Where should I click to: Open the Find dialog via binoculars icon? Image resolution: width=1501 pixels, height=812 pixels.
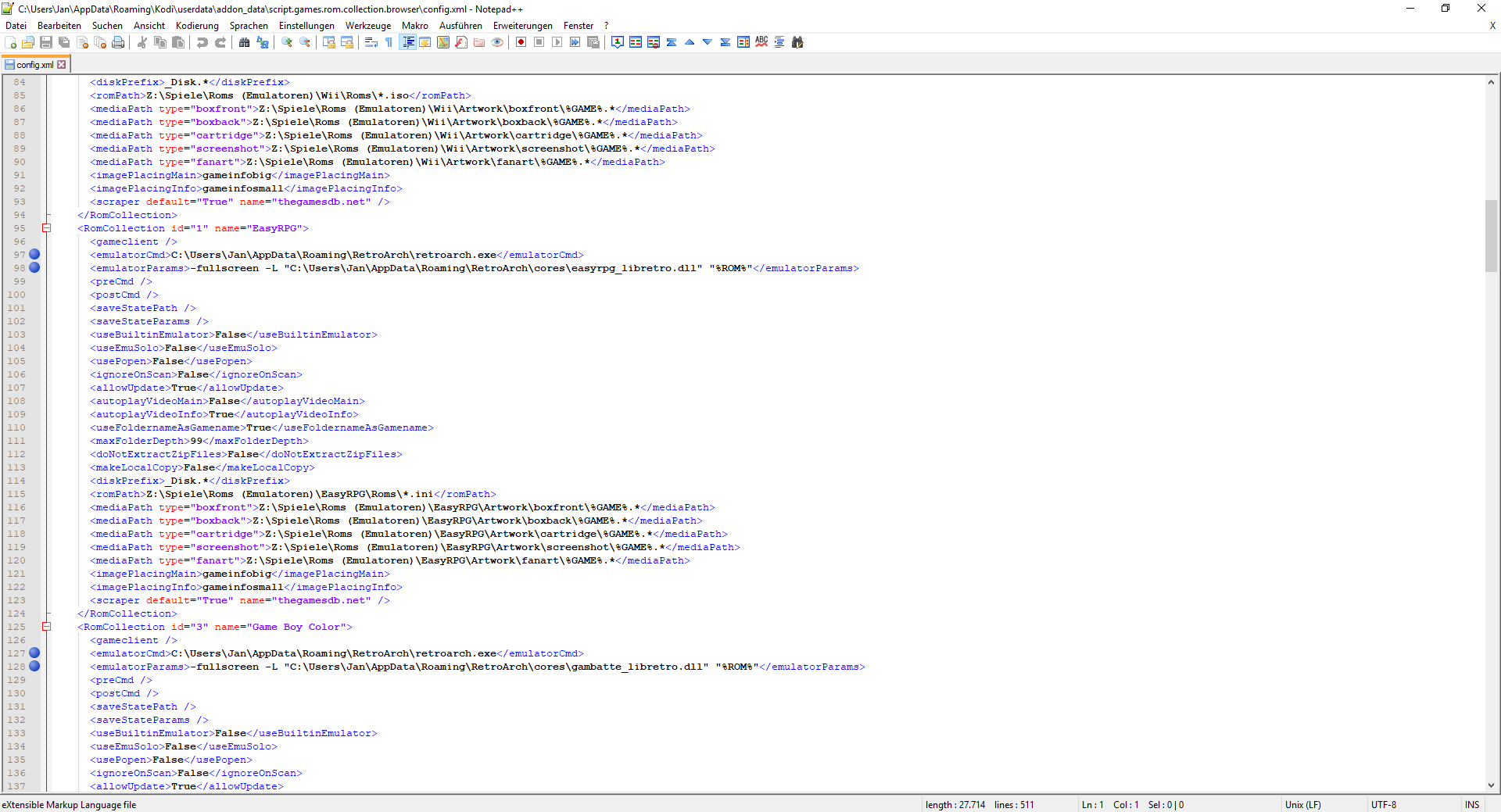point(244,42)
